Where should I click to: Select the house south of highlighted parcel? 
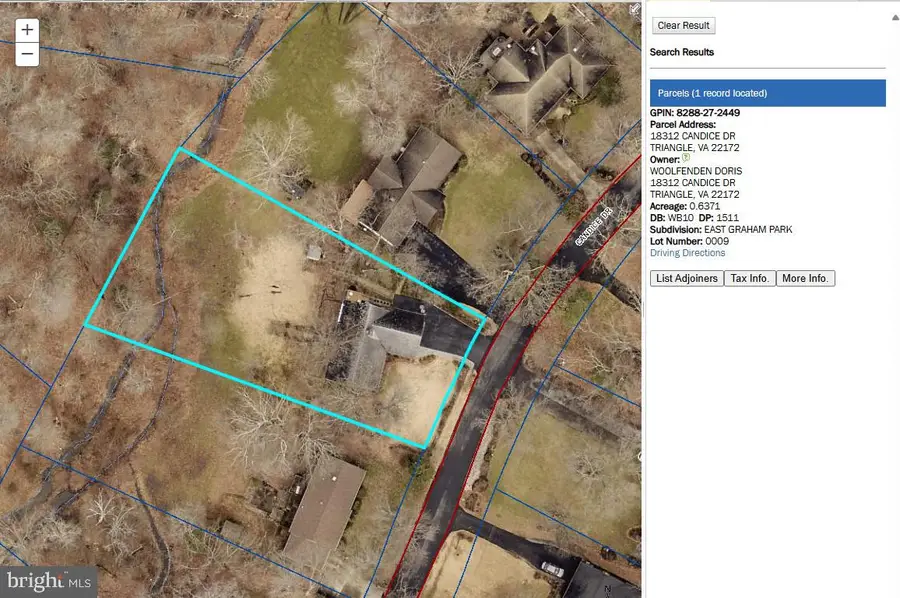pyautogui.click(x=323, y=508)
